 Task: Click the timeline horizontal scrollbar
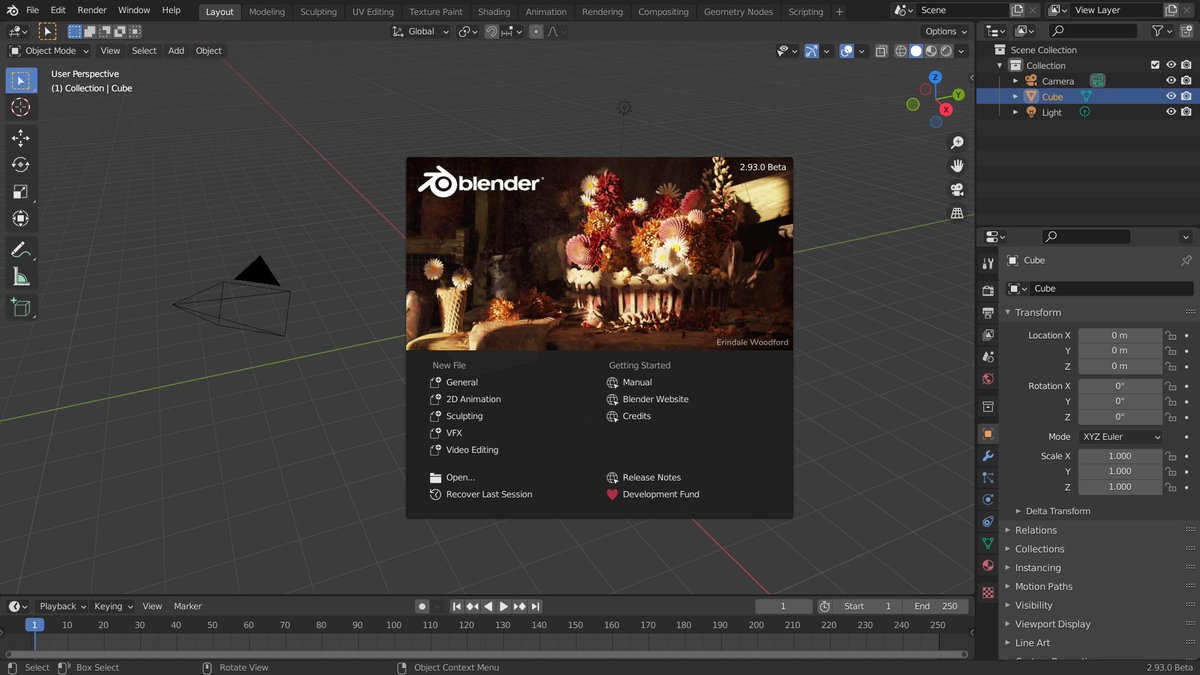click(x=487, y=654)
